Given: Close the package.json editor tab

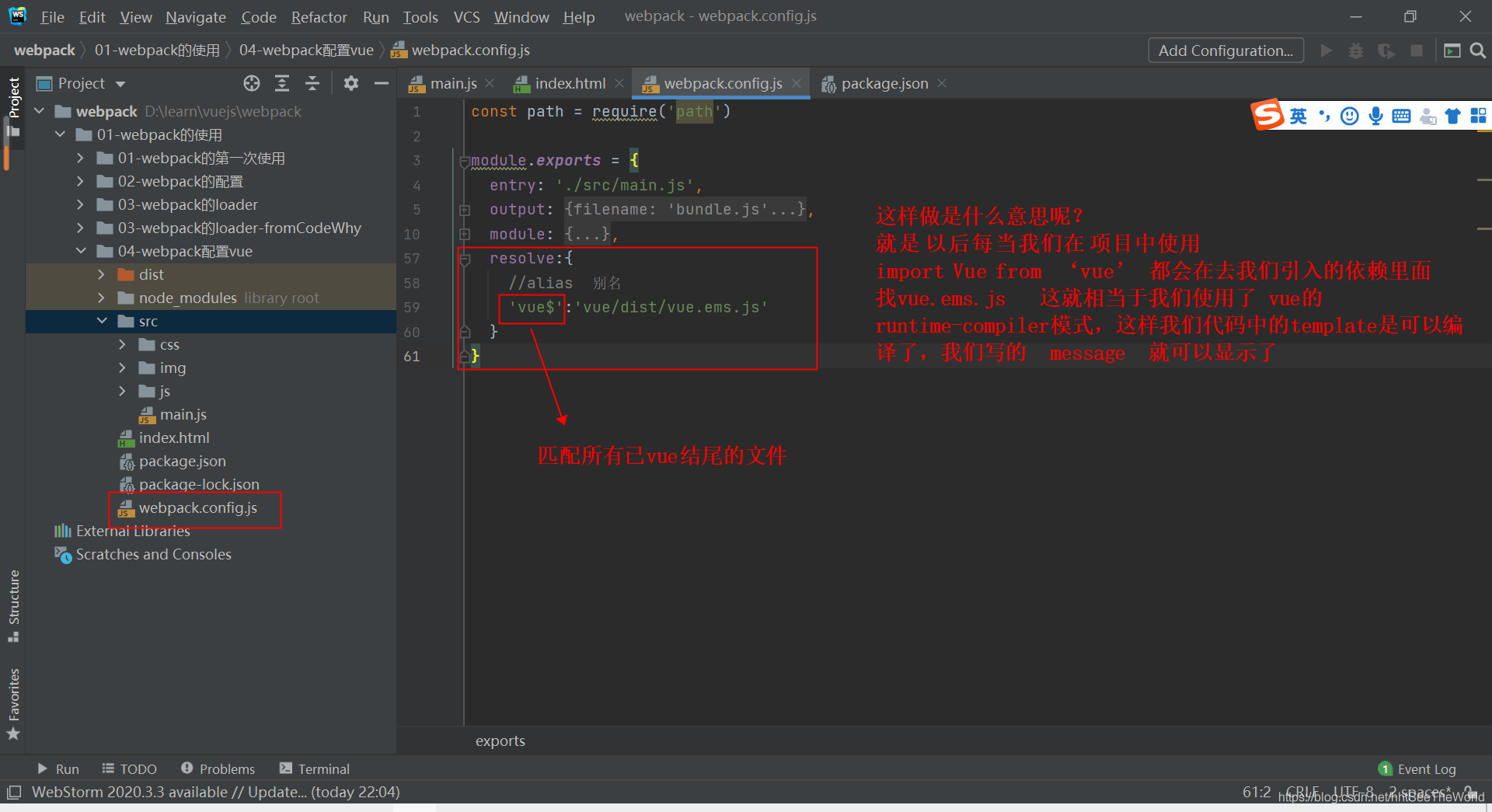Looking at the screenshot, I should click(x=942, y=83).
